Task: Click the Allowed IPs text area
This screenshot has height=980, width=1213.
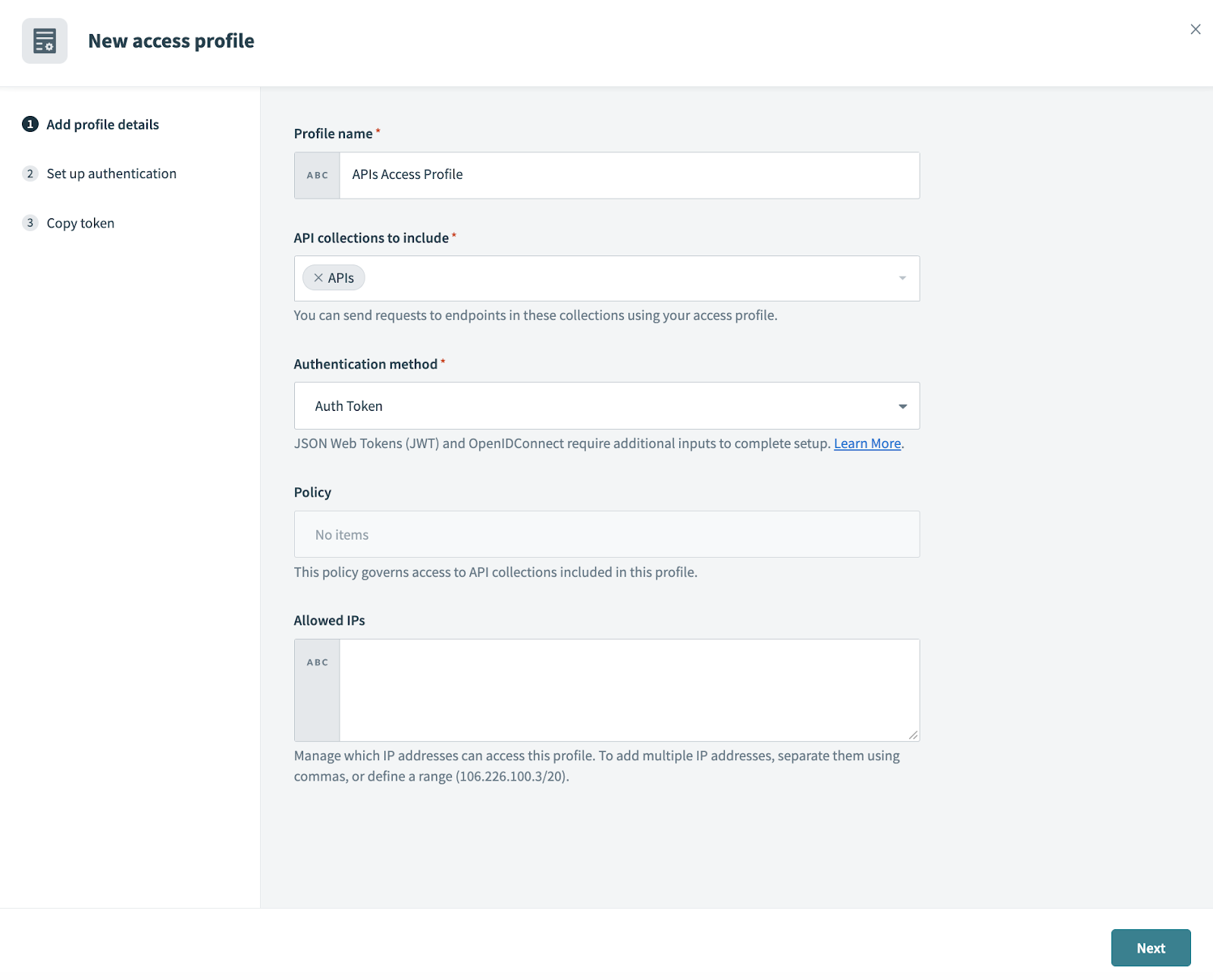Action: pyautogui.click(x=628, y=689)
